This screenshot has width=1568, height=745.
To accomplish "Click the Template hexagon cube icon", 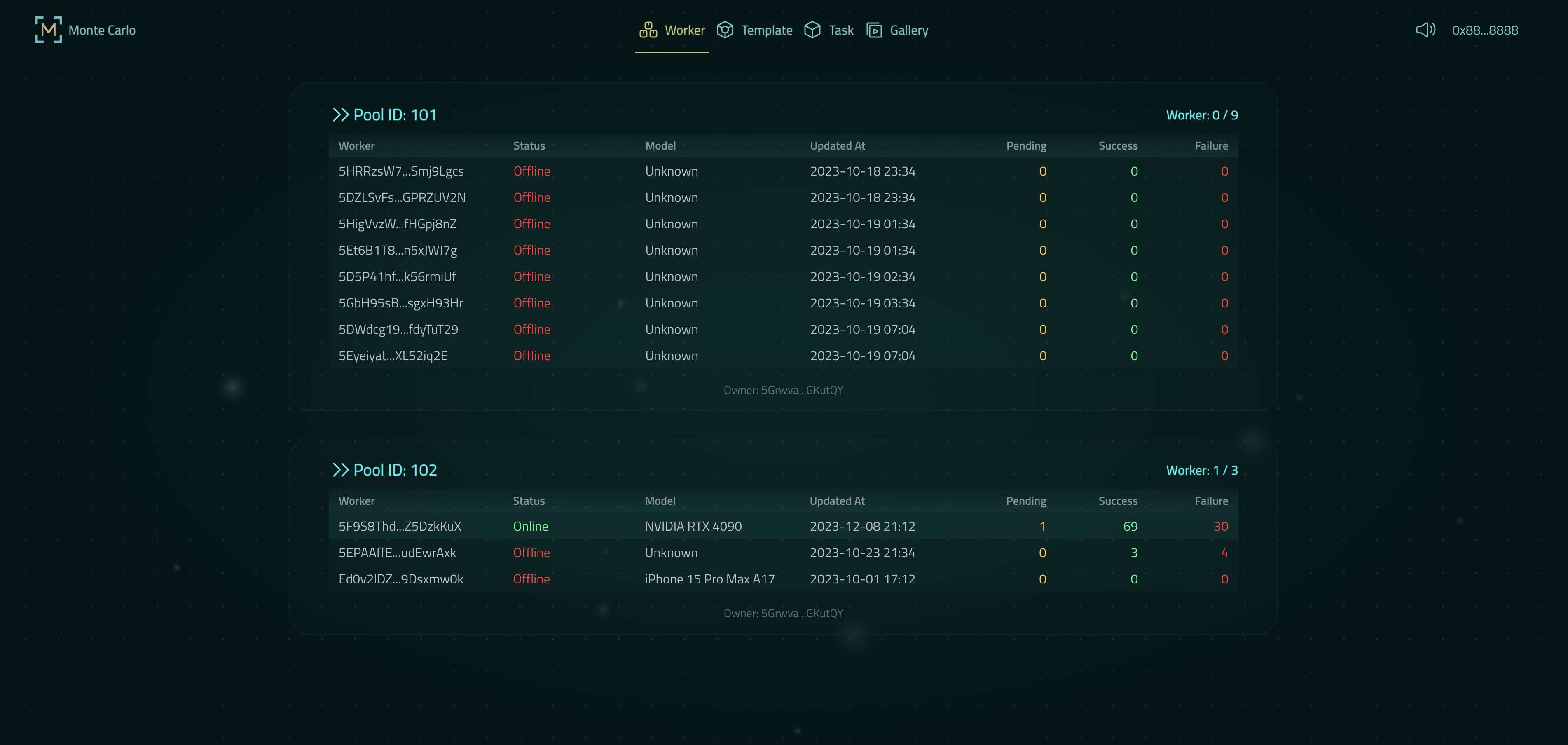I will click(724, 30).
